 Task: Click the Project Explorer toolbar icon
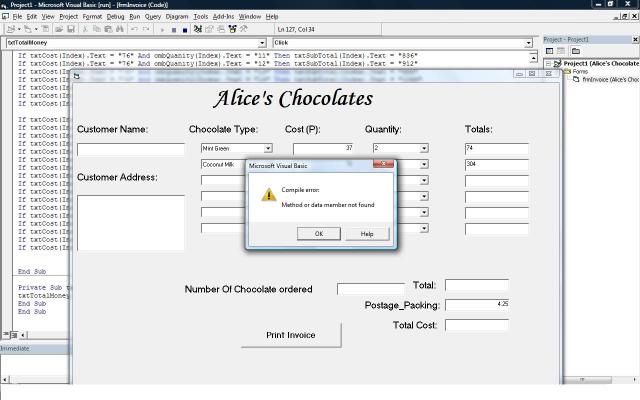coord(199,29)
